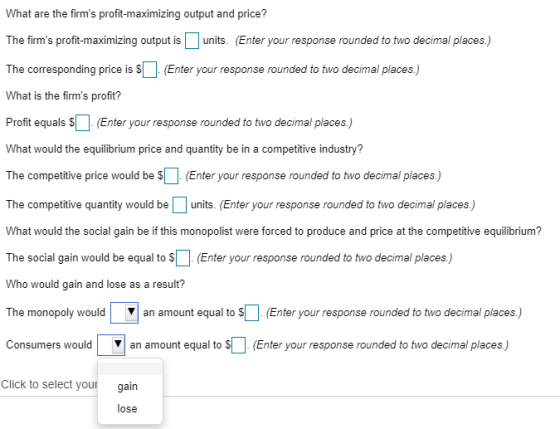560x429 pixels.
Task: Click the competitive industry equilibrium question text
Action: 184,149
